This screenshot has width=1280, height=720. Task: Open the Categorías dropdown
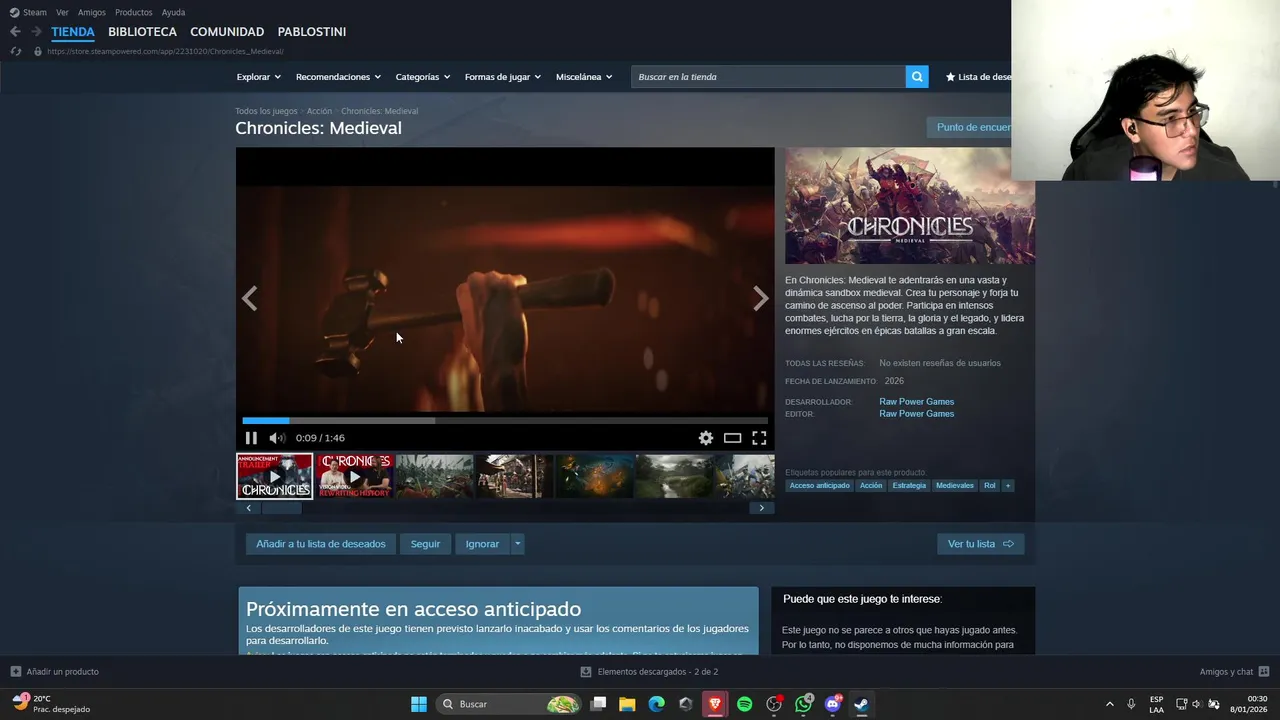pos(422,77)
